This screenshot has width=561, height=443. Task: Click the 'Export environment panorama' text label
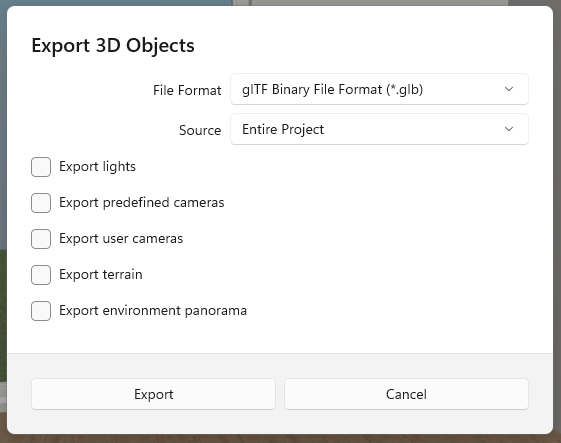[x=153, y=311]
